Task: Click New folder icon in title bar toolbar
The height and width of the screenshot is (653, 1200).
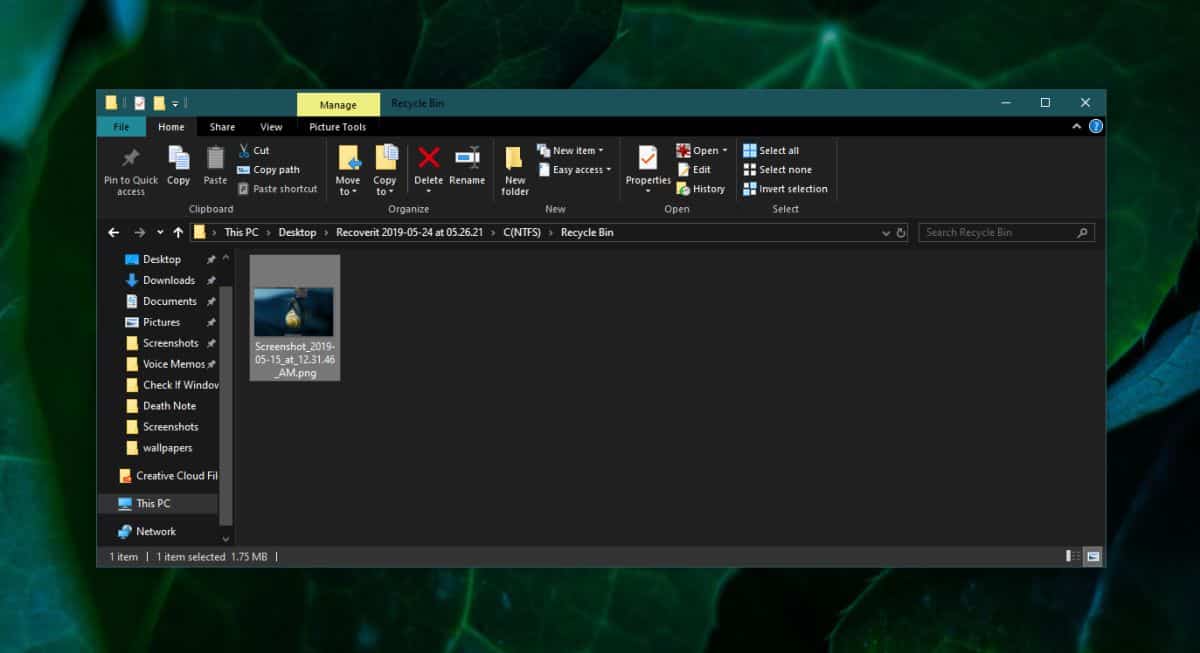Action: click(x=159, y=103)
